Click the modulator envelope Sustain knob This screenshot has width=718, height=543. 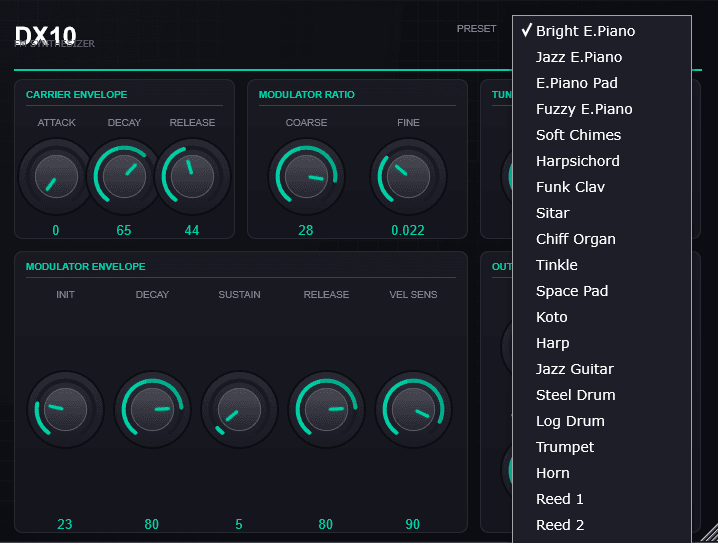point(239,409)
